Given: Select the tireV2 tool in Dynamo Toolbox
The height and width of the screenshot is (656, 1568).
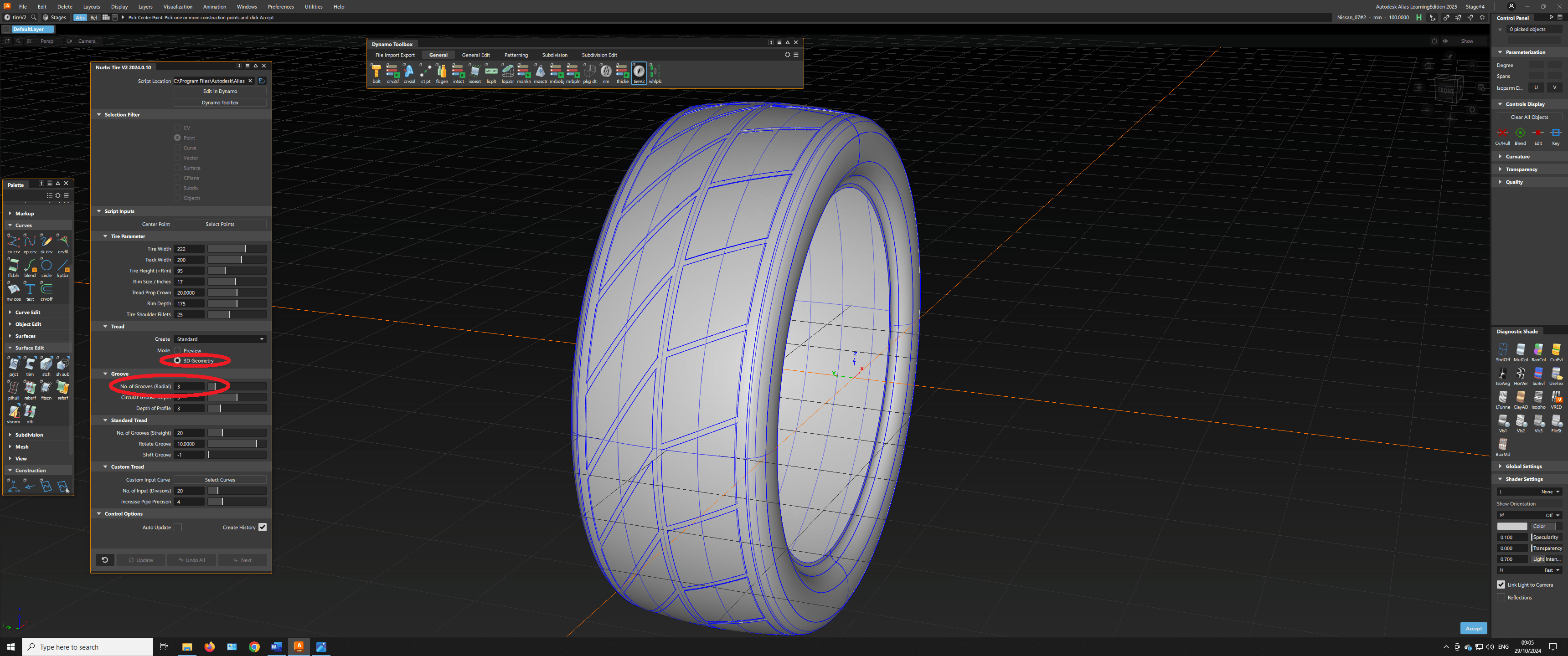Looking at the screenshot, I should (639, 71).
